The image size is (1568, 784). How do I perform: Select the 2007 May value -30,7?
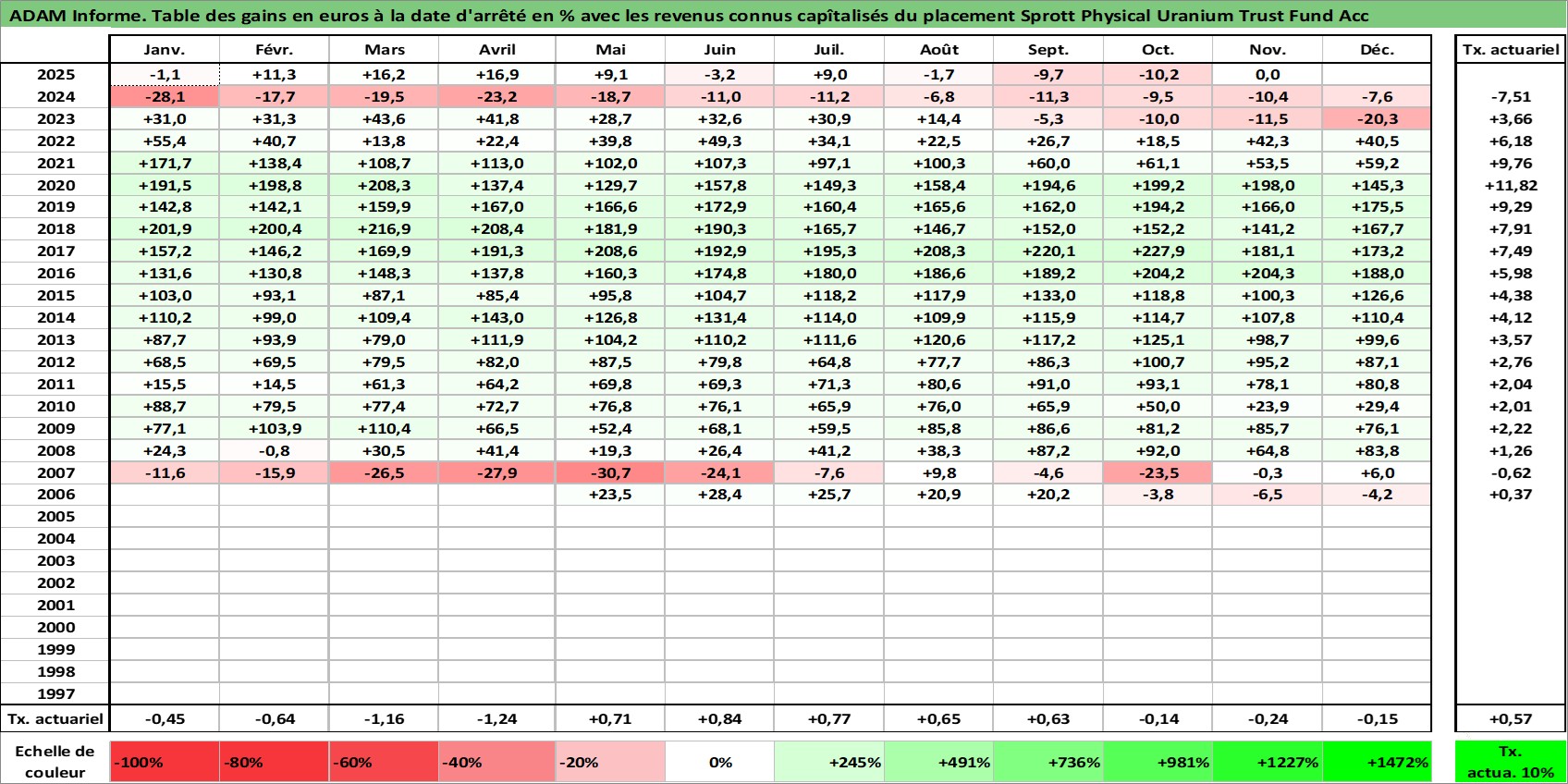(x=610, y=472)
